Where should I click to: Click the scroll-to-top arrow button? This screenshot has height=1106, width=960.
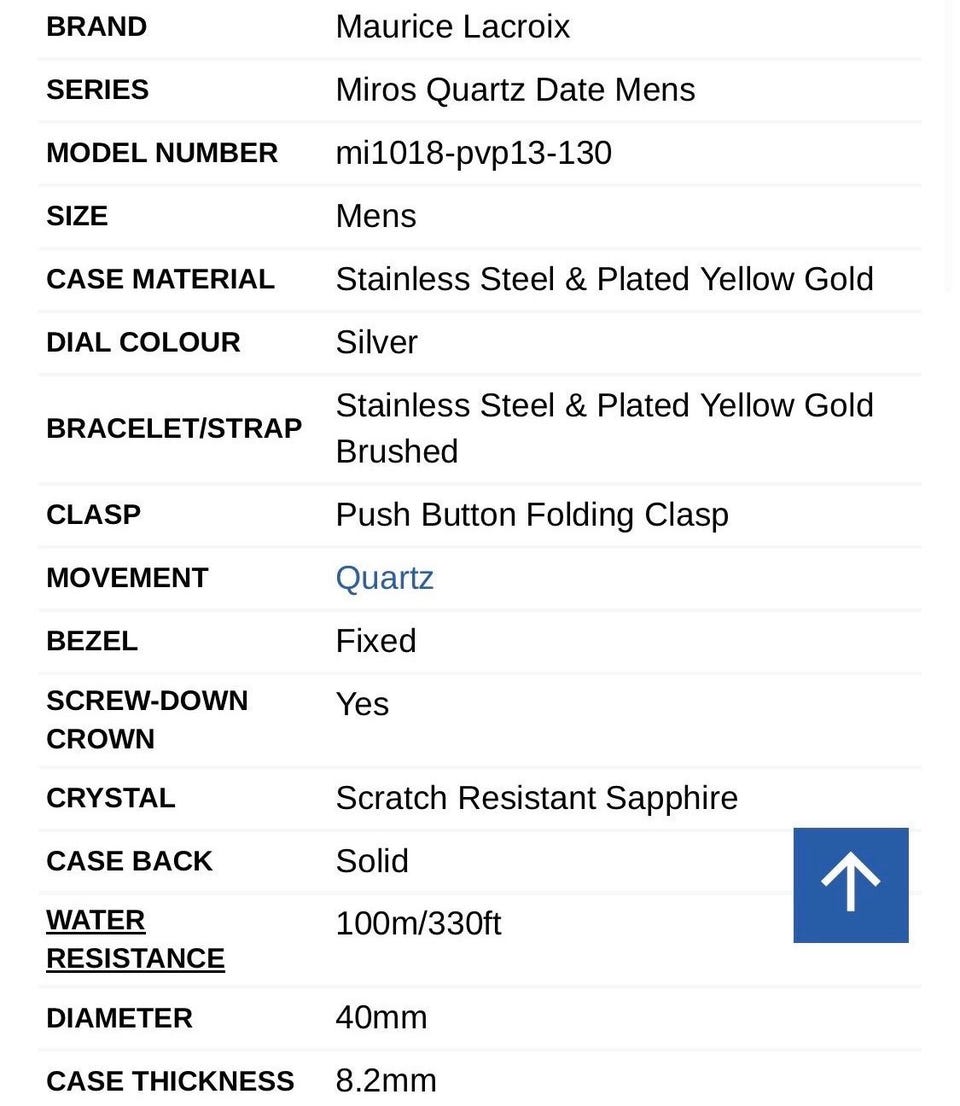850,884
